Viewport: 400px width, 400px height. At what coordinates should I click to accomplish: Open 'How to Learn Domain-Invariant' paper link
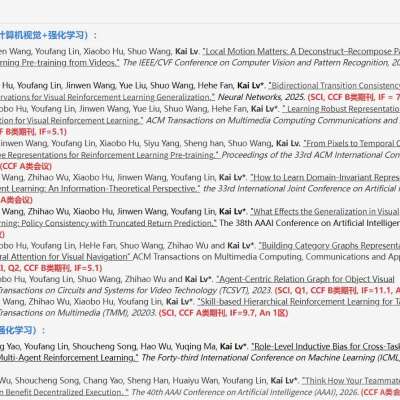click(325, 177)
